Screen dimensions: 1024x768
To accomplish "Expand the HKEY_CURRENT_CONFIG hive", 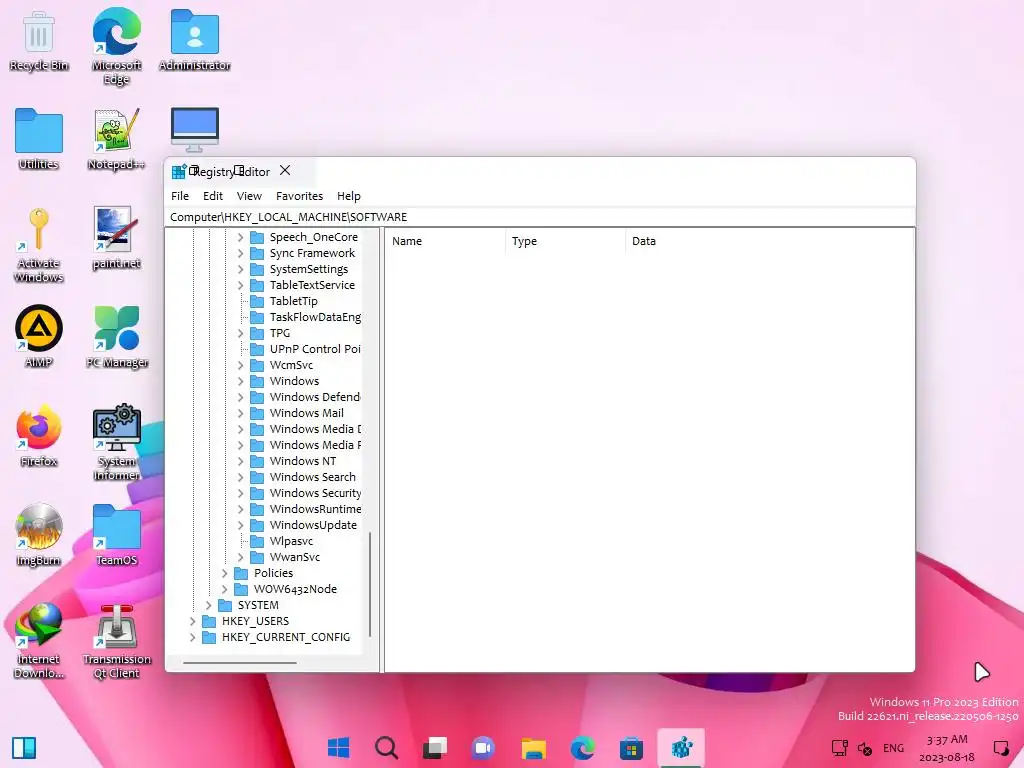I will 192,637.
